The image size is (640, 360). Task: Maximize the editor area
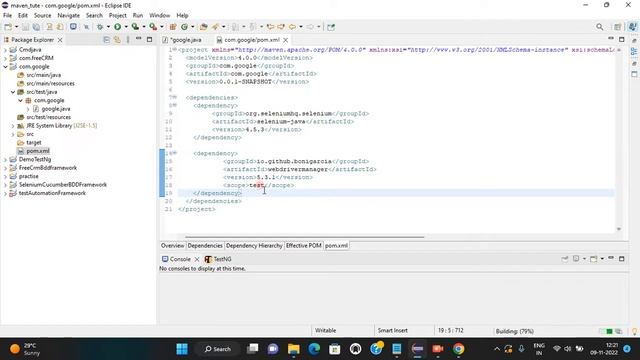click(x=622, y=40)
